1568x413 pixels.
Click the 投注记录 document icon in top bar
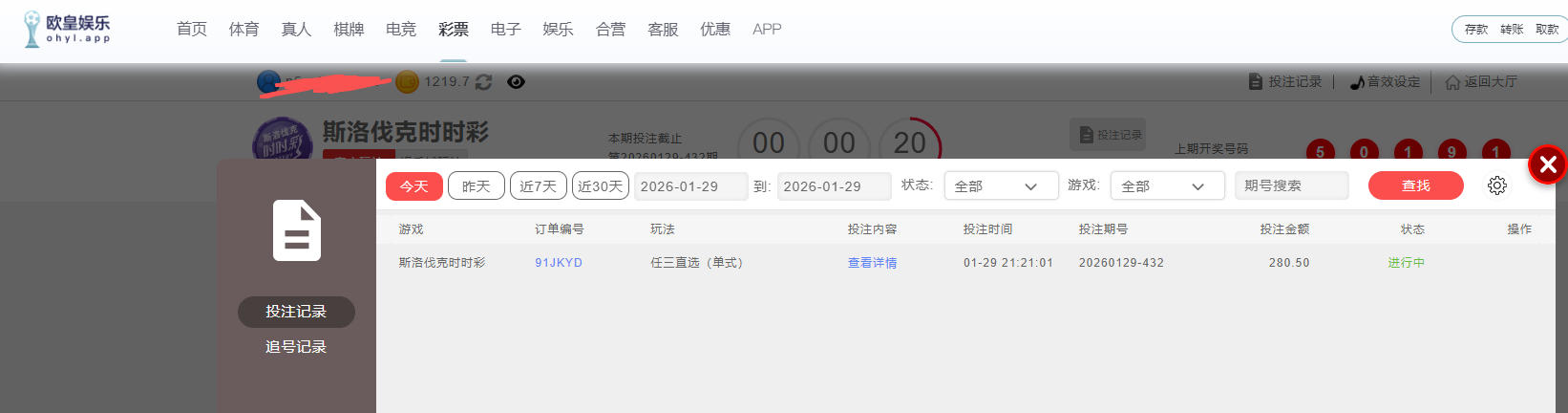pyautogui.click(x=1256, y=82)
